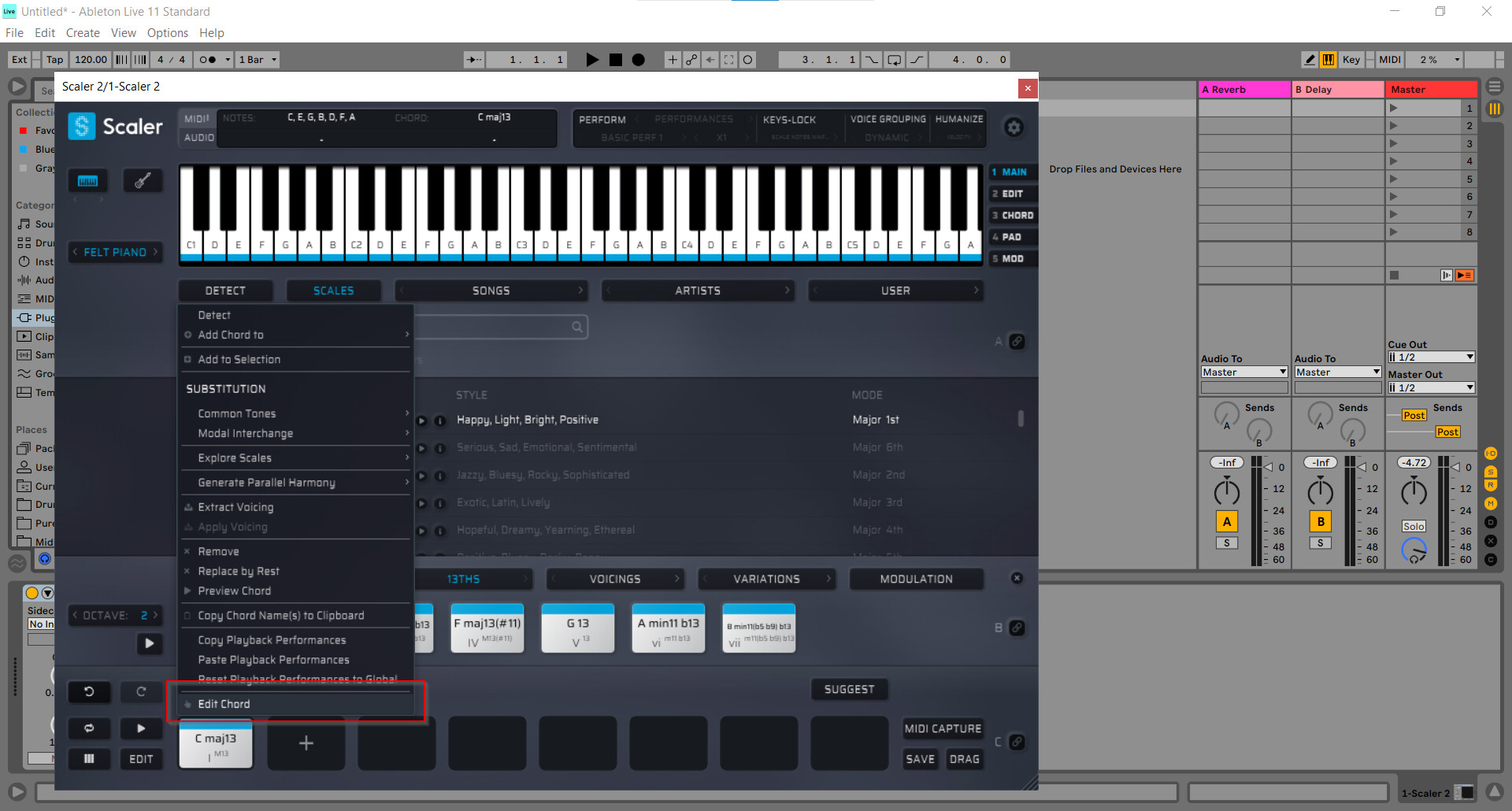The width and height of the screenshot is (1512, 811).
Task: Toggle computer MIDI keyboard icon
Action: (1328, 59)
